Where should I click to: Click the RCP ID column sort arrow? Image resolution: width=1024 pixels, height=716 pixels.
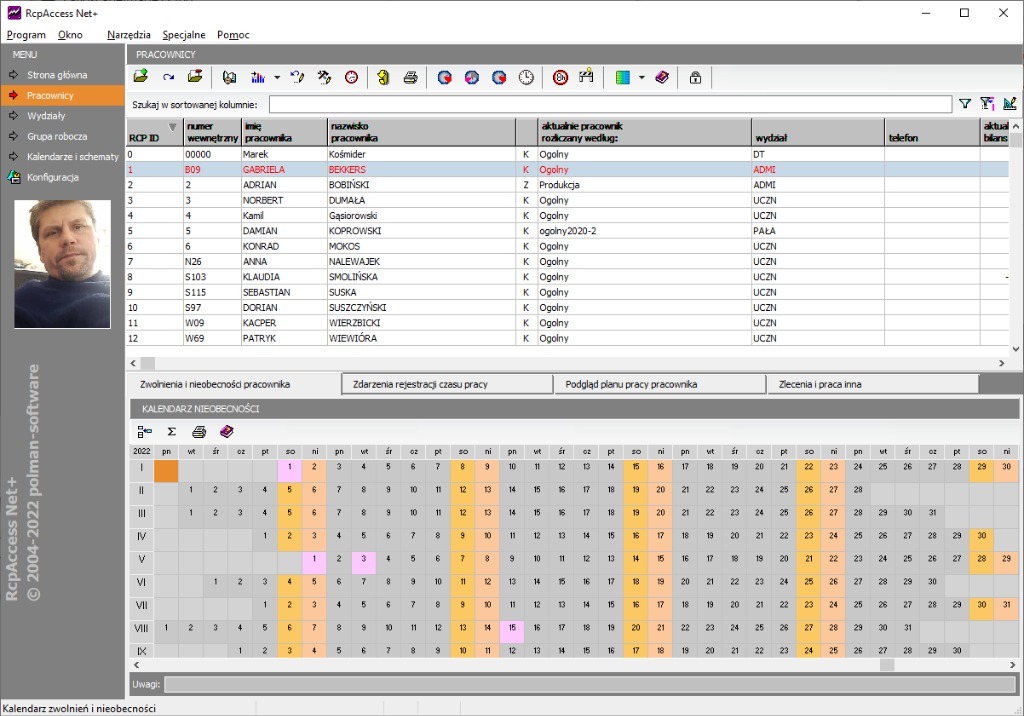click(172, 127)
